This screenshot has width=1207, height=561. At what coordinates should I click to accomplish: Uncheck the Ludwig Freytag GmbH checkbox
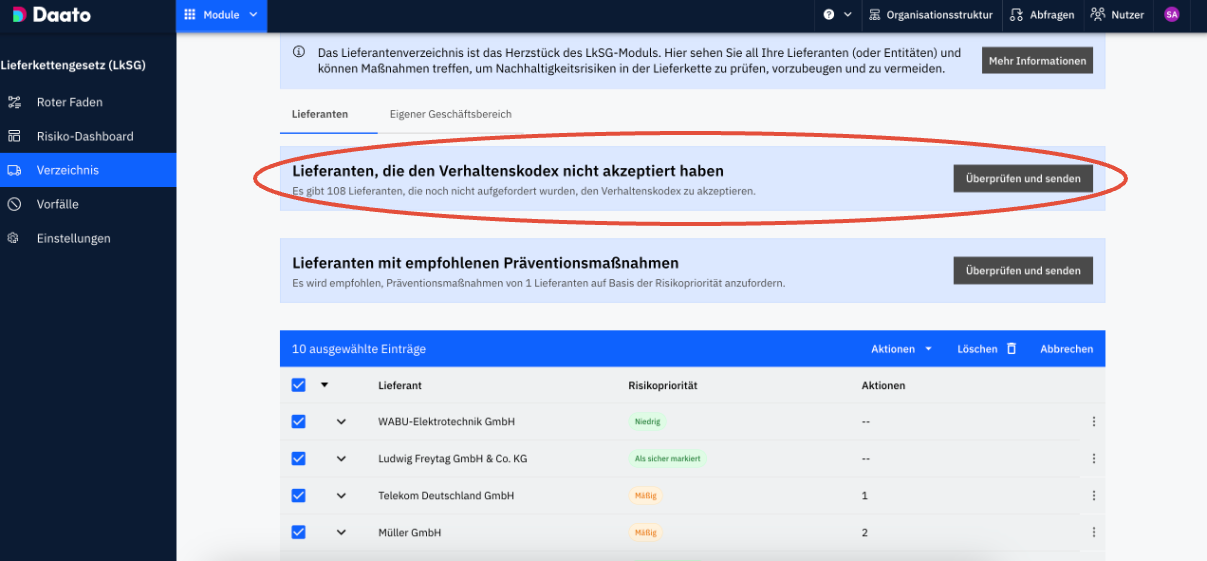coord(298,459)
